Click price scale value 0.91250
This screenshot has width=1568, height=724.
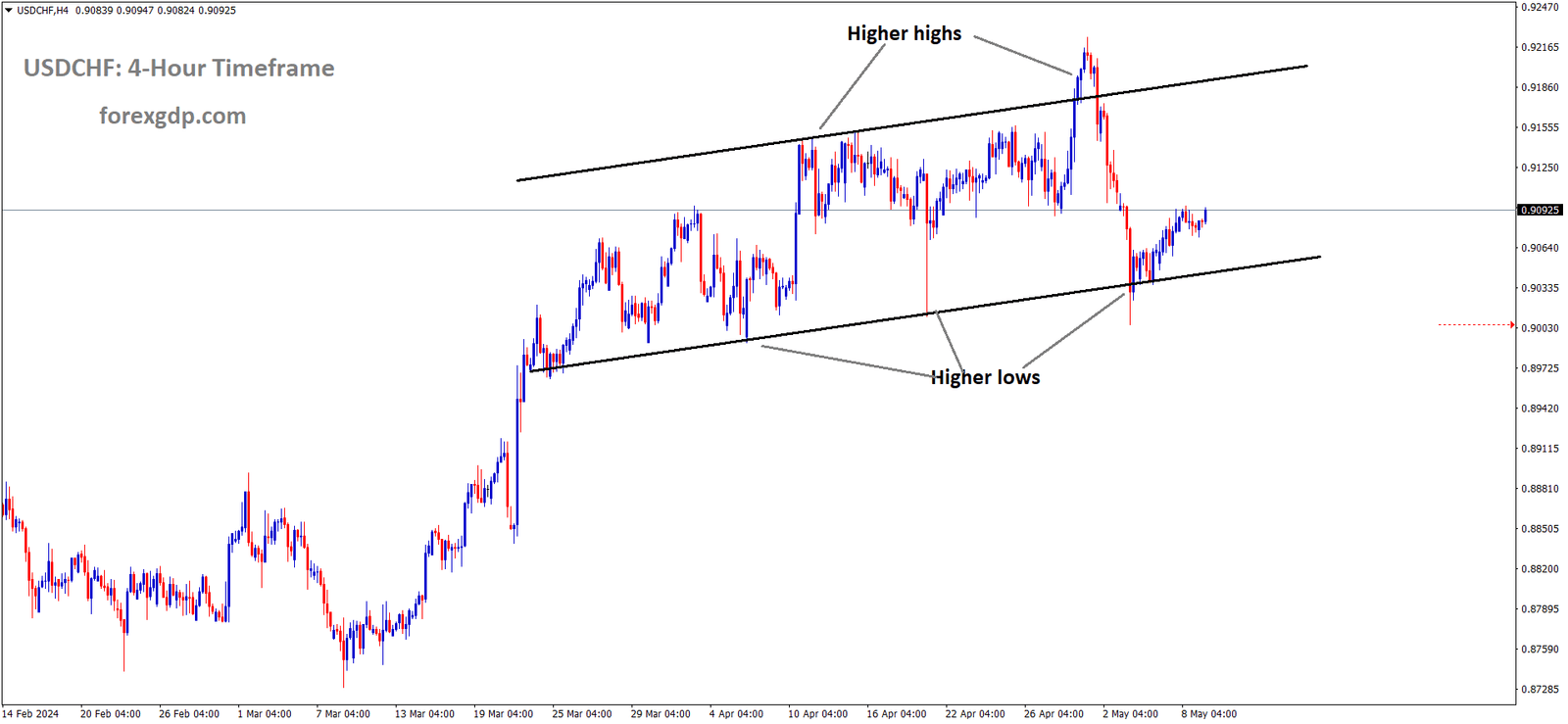pyautogui.click(x=1540, y=168)
